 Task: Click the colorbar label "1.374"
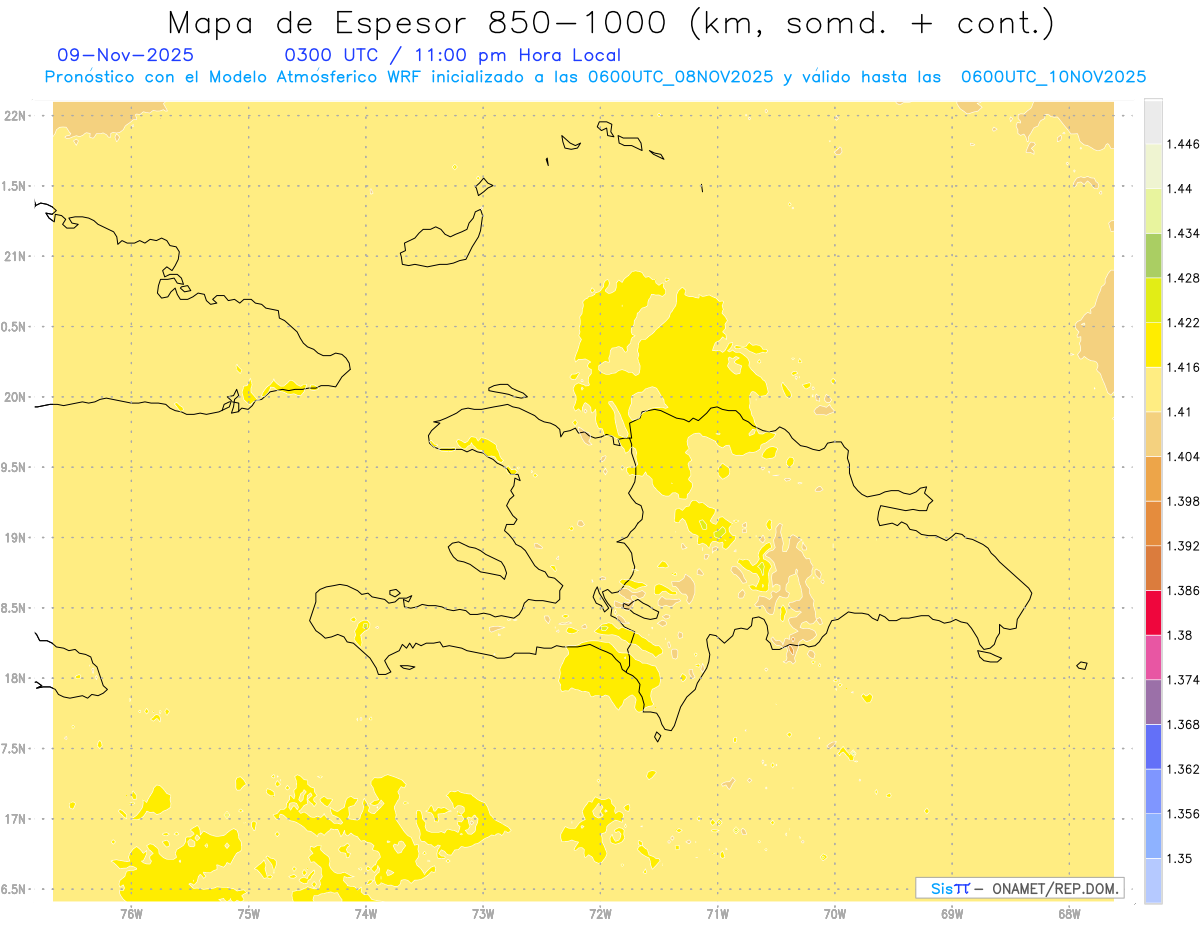[x=1184, y=680]
